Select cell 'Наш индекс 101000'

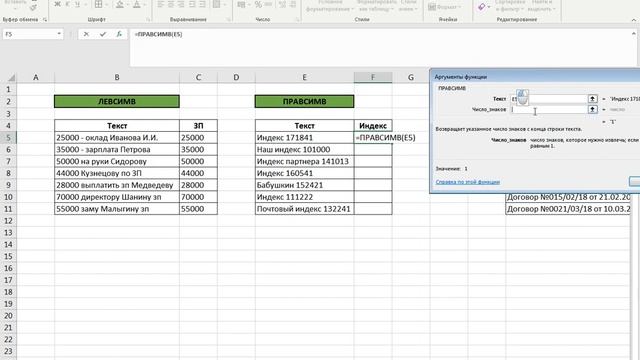[x=304, y=149]
